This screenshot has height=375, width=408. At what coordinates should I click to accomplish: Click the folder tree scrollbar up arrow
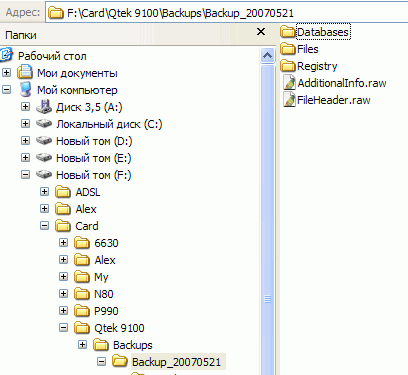(268, 55)
